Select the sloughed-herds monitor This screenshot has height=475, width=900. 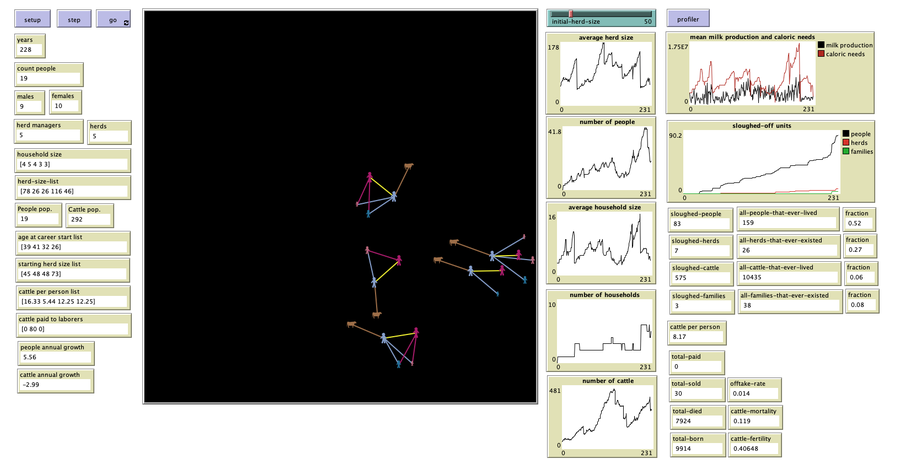pos(701,247)
